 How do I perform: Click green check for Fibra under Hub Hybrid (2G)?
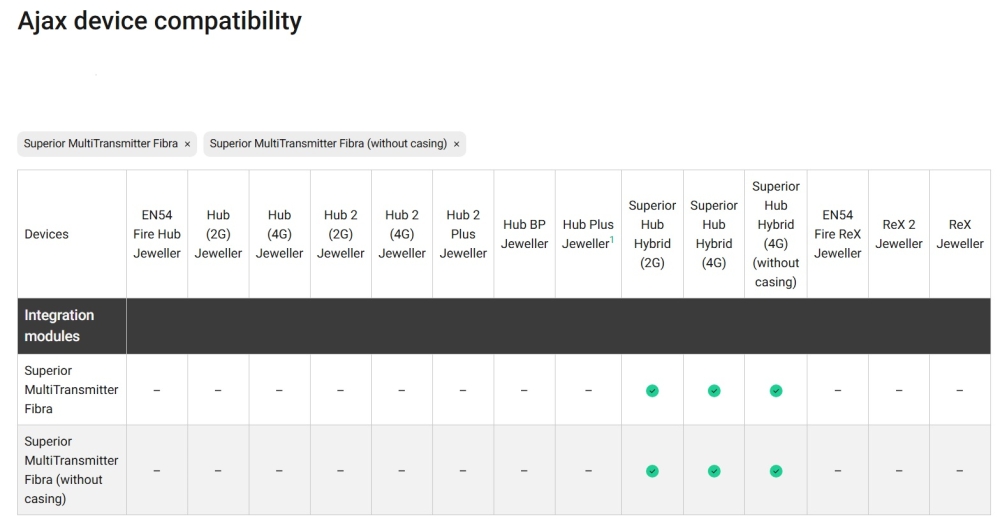point(652,390)
